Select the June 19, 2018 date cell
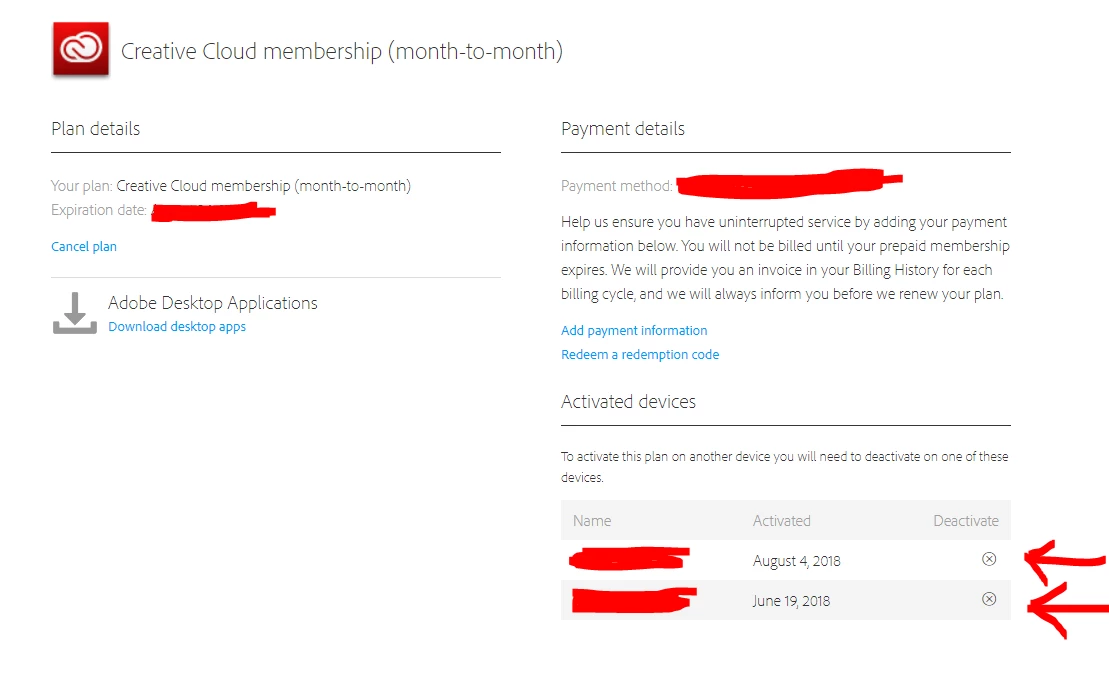The height and width of the screenshot is (675, 1109). click(791, 601)
